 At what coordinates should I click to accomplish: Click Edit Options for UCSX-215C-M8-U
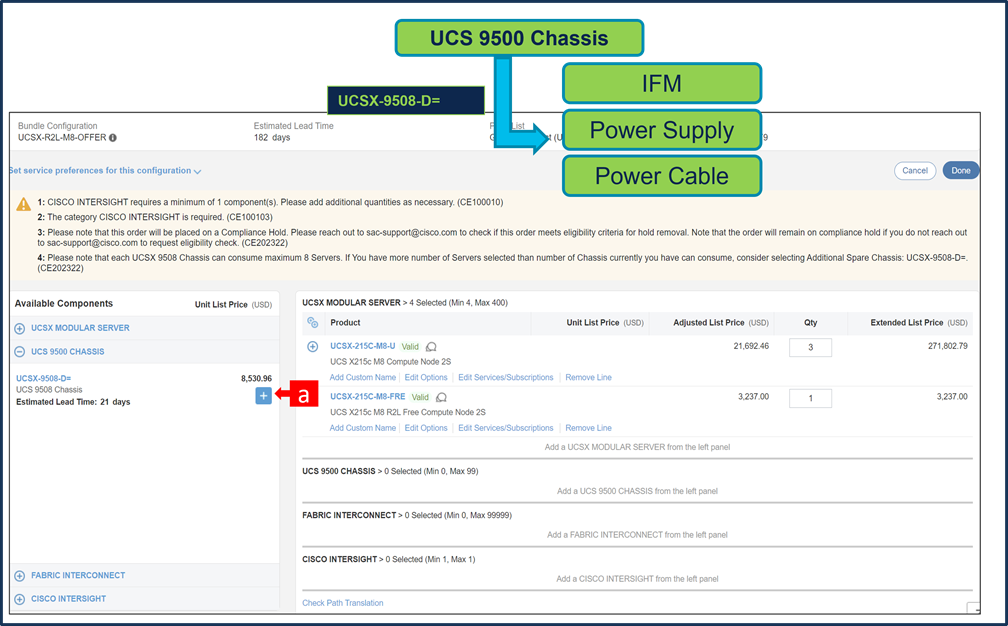tap(426, 377)
